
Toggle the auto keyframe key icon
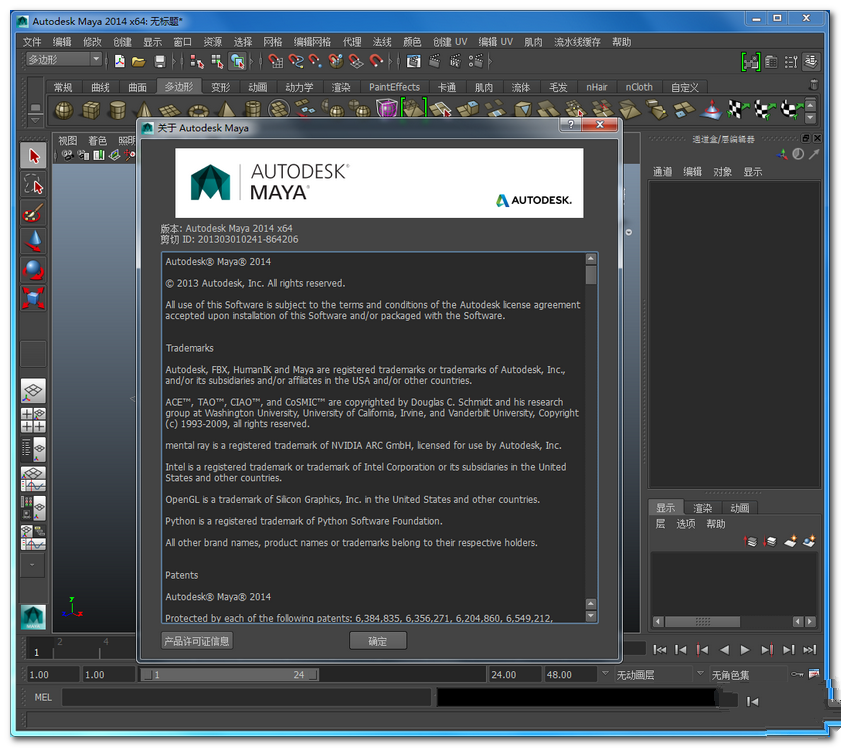[797, 674]
